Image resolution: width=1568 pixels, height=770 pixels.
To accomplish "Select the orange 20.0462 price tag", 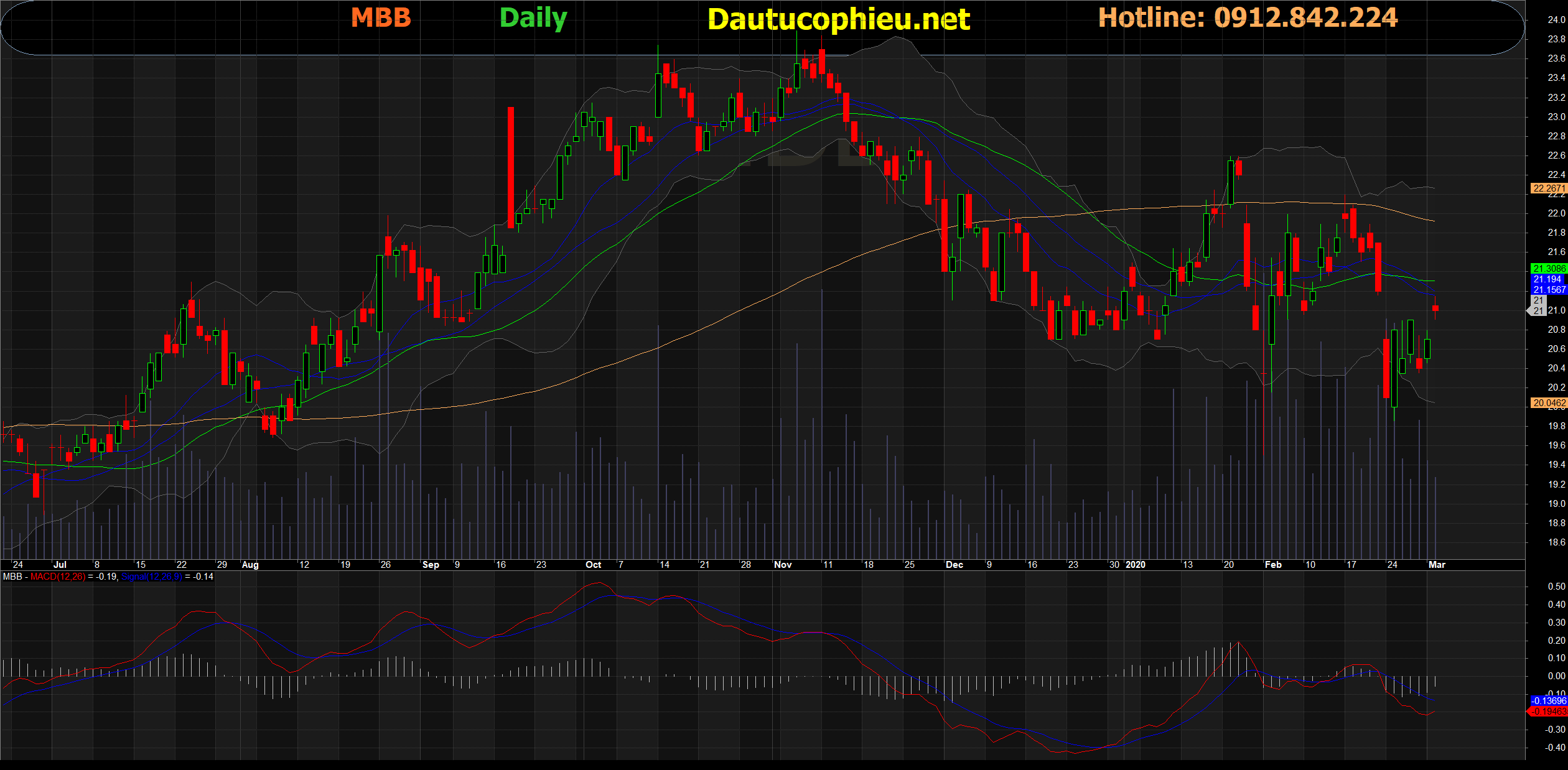I will [x=1548, y=403].
